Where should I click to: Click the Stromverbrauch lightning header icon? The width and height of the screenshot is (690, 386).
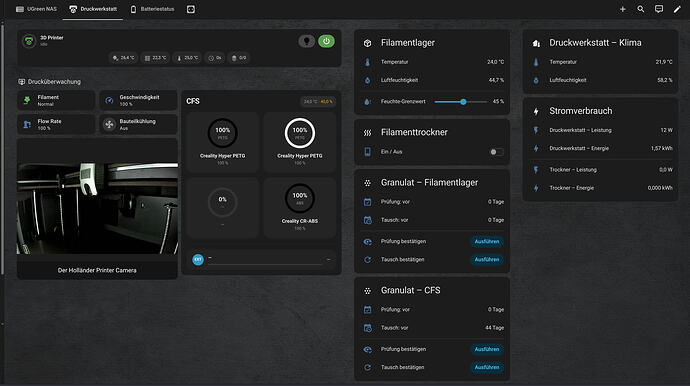536,111
